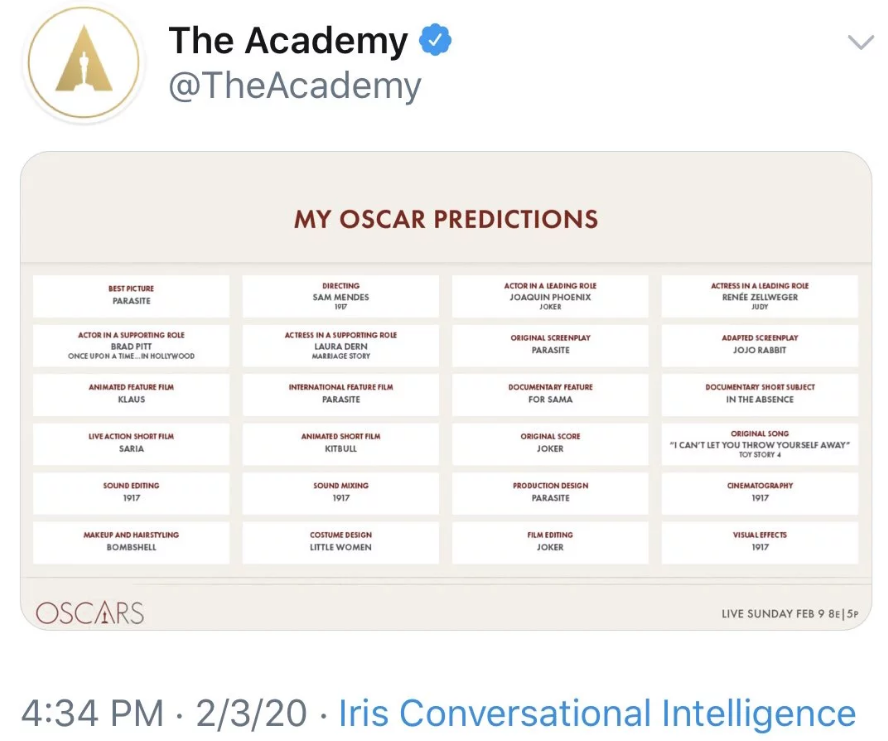Select the Best Picture Parasite card
This screenshot has height=741, width=888.
131,296
